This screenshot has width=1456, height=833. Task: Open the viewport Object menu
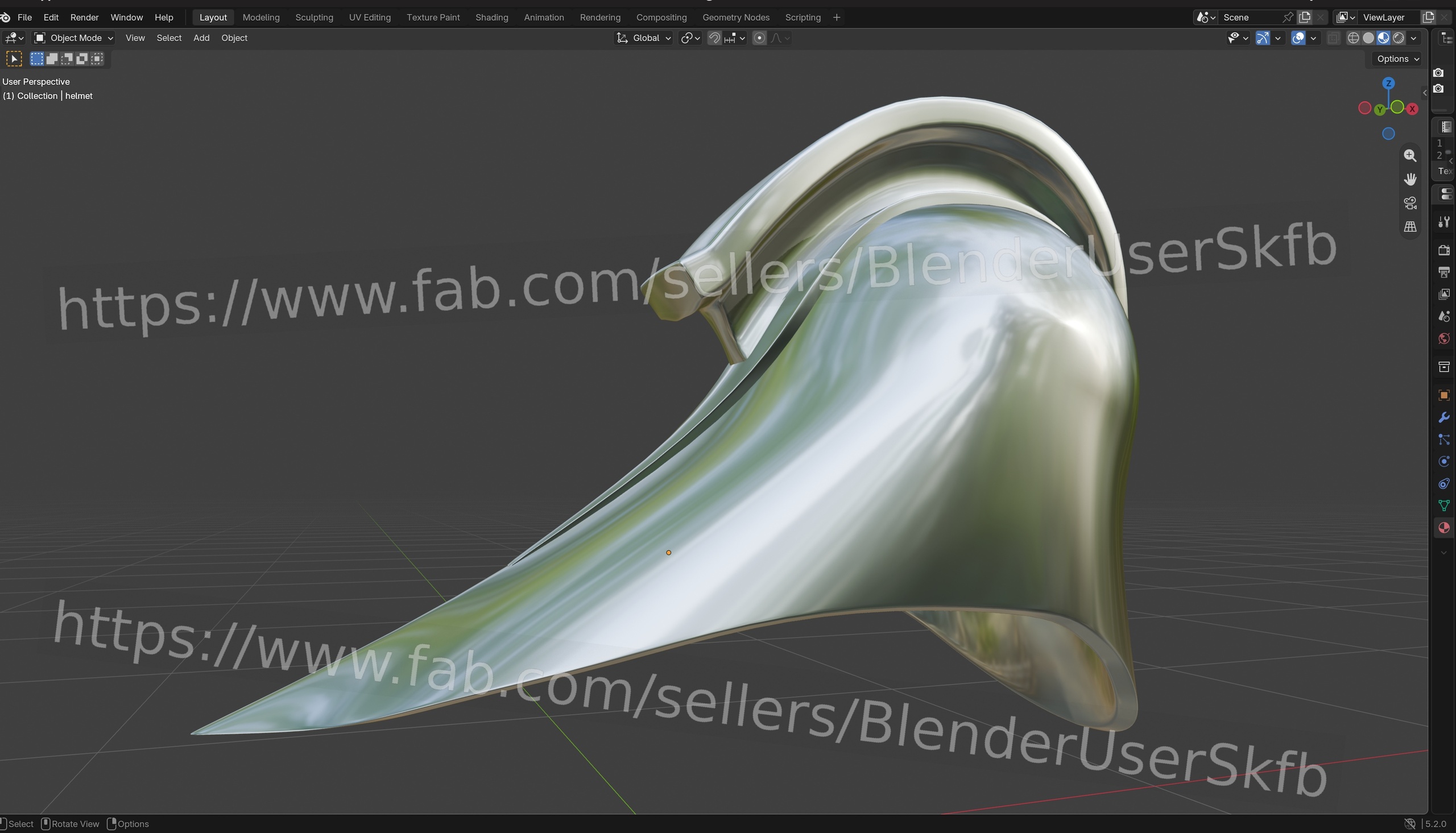pyautogui.click(x=234, y=38)
